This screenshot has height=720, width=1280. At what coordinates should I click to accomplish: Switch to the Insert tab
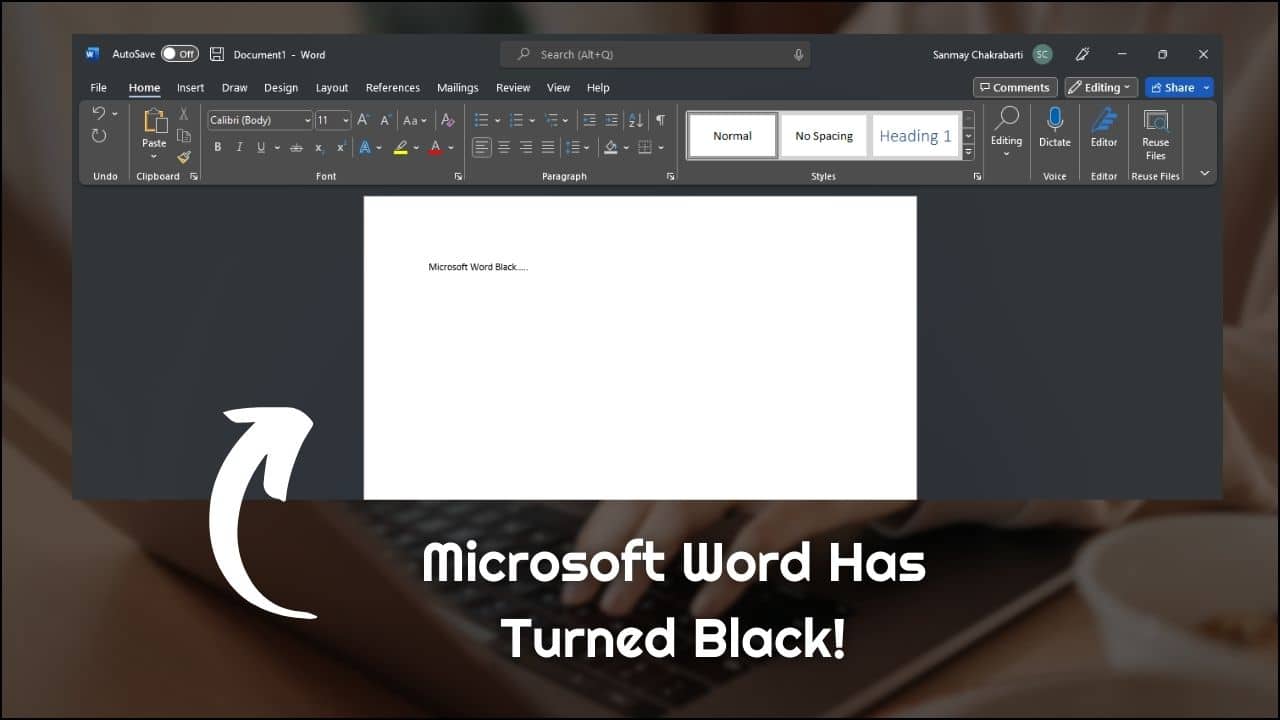pyautogui.click(x=190, y=87)
